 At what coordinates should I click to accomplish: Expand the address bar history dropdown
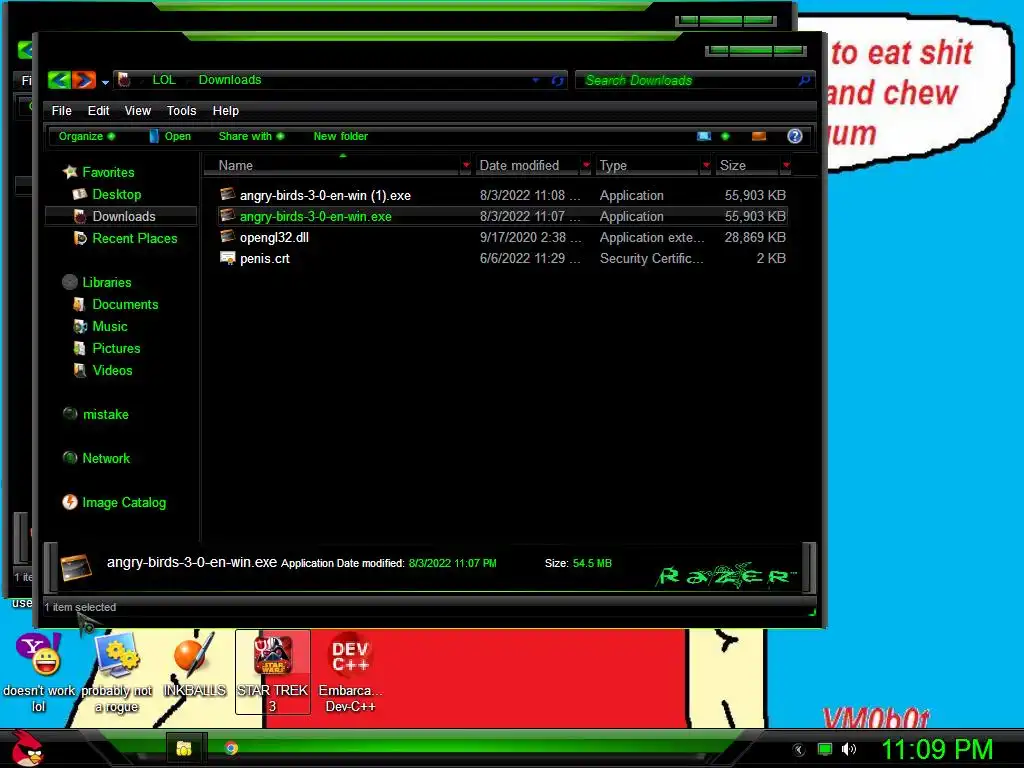pyautogui.click(x=536, y=80)
